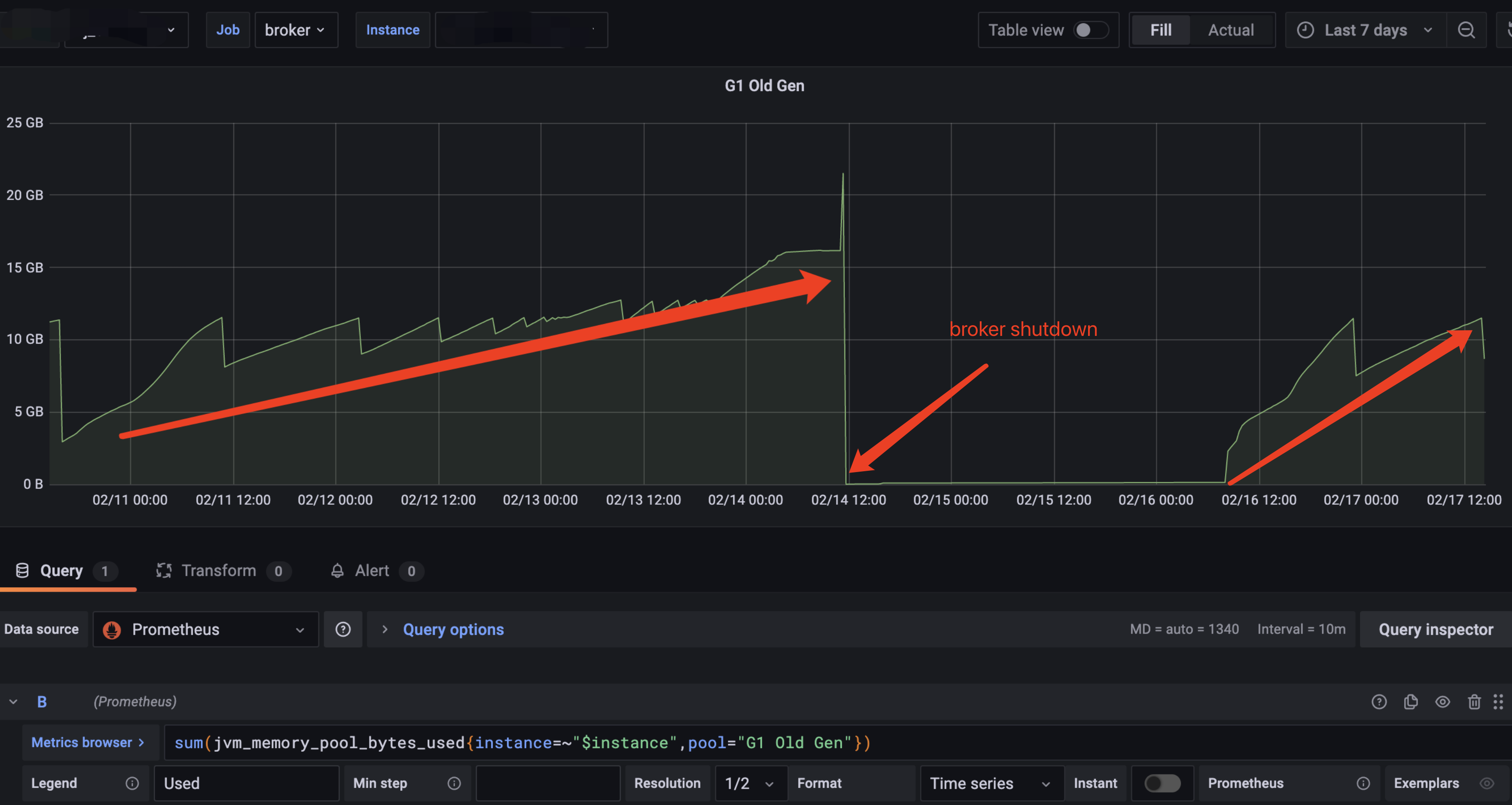The width and height of the screenshot is (1512, 805).
Task: Click the Legend input containing Used
Action: click(247, 783)
